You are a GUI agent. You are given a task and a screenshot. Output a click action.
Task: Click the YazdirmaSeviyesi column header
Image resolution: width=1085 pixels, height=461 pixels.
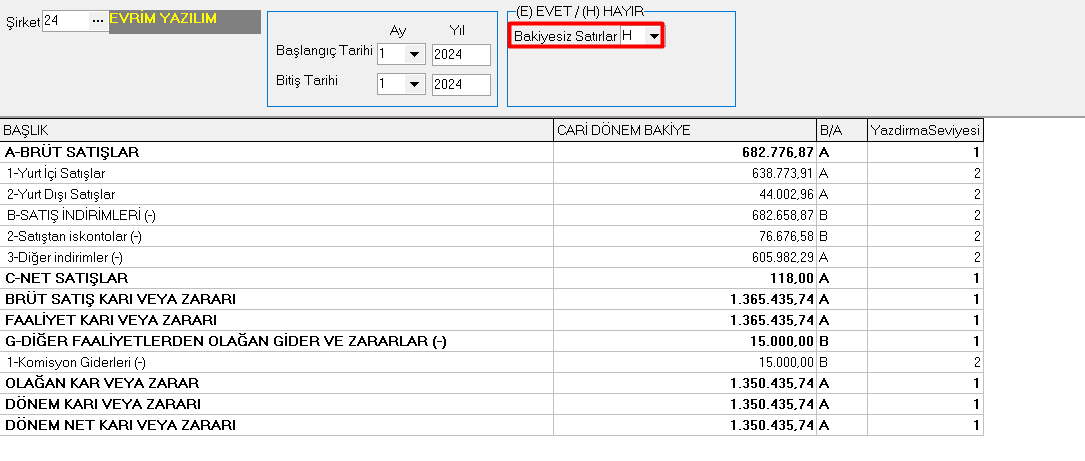pos(925,130)
